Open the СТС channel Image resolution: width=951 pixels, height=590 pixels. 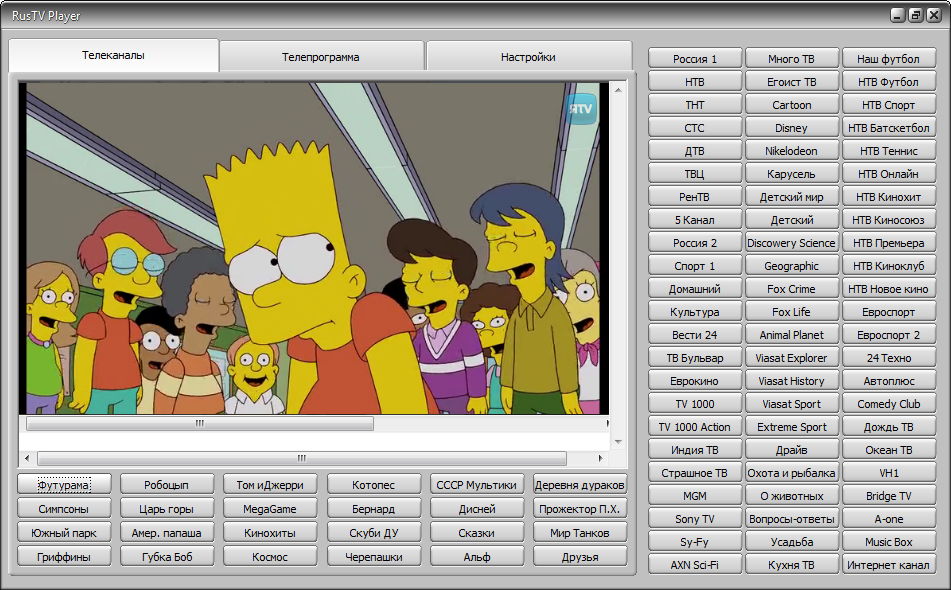695,128
